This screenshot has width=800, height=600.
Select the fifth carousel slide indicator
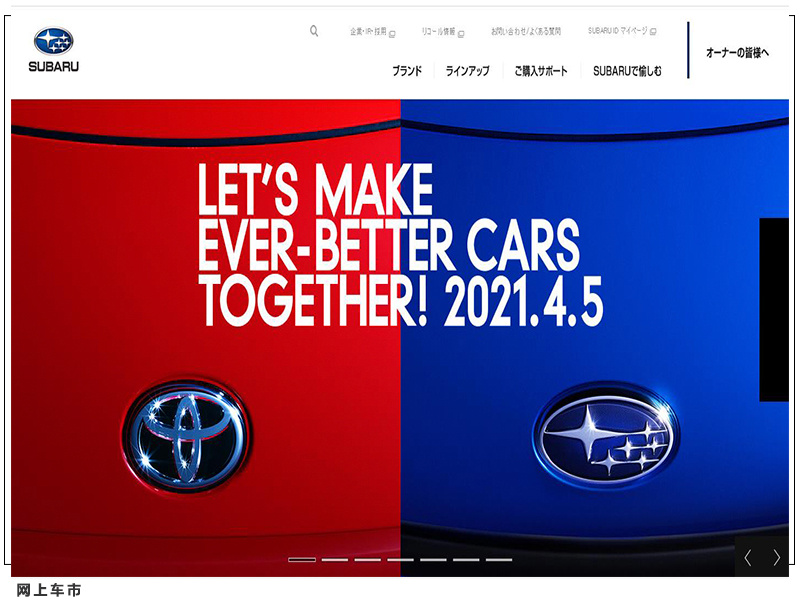tap(433, 560)
